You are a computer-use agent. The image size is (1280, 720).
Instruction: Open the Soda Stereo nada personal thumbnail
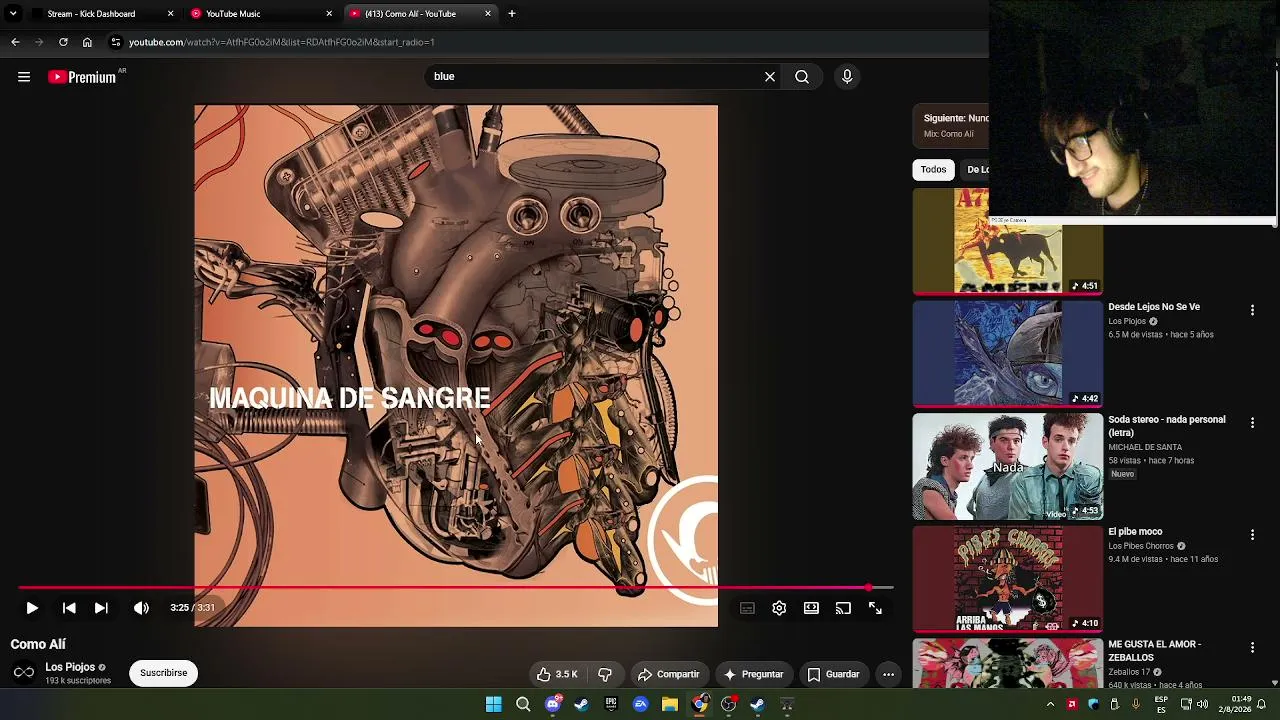click(x=1007, y=466)
